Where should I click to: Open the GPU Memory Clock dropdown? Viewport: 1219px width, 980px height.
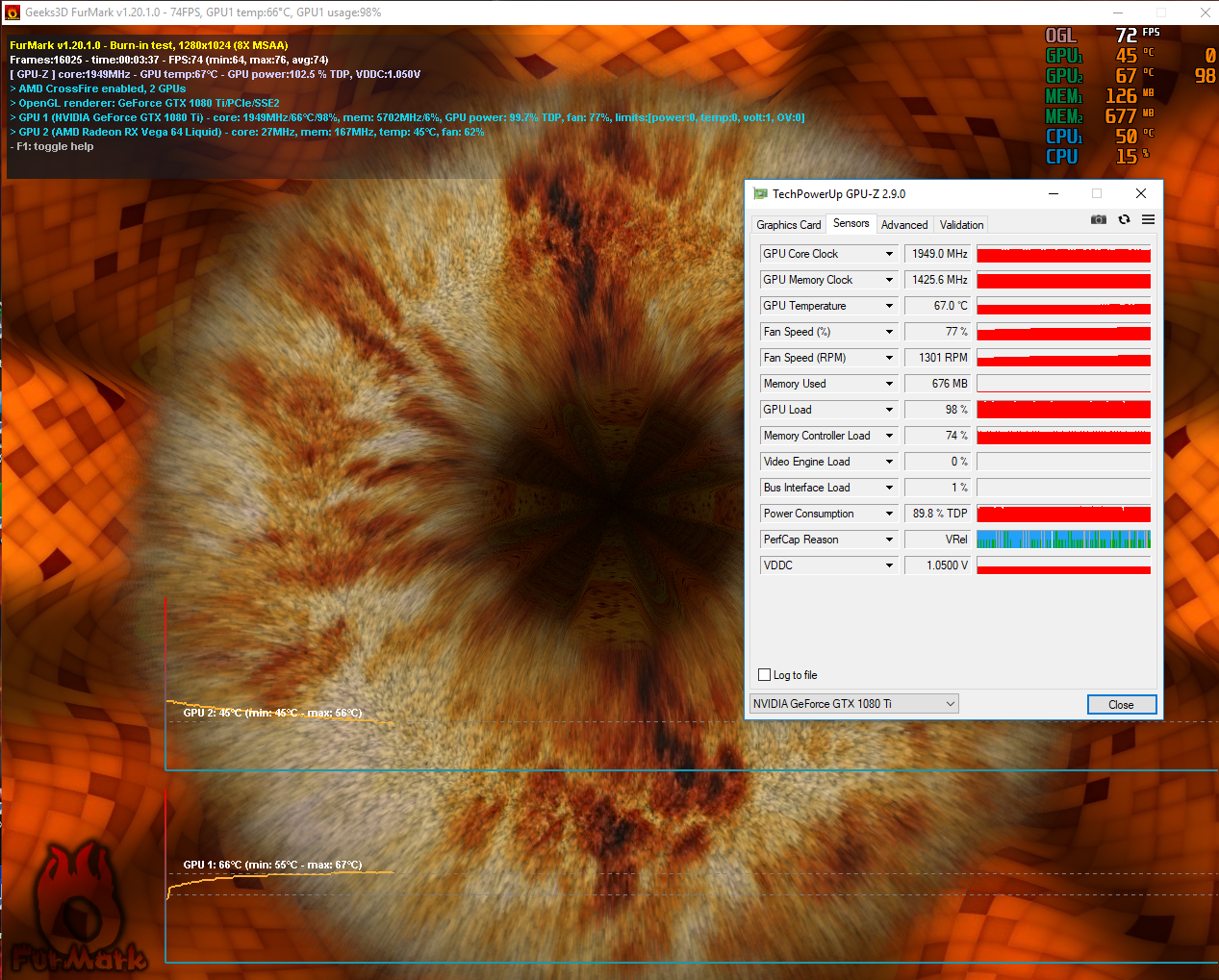click(889, 280)
